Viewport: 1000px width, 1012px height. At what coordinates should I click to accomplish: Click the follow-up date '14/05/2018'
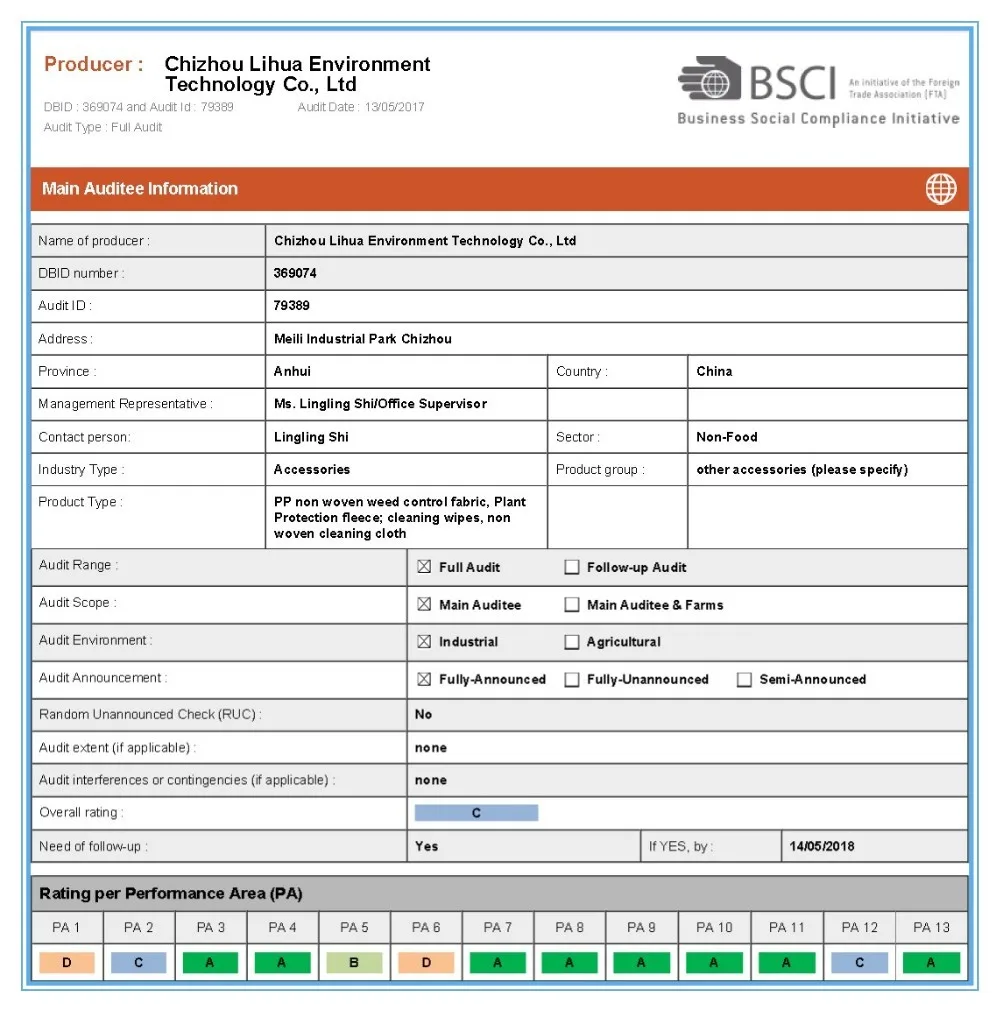tap(821, 846)
